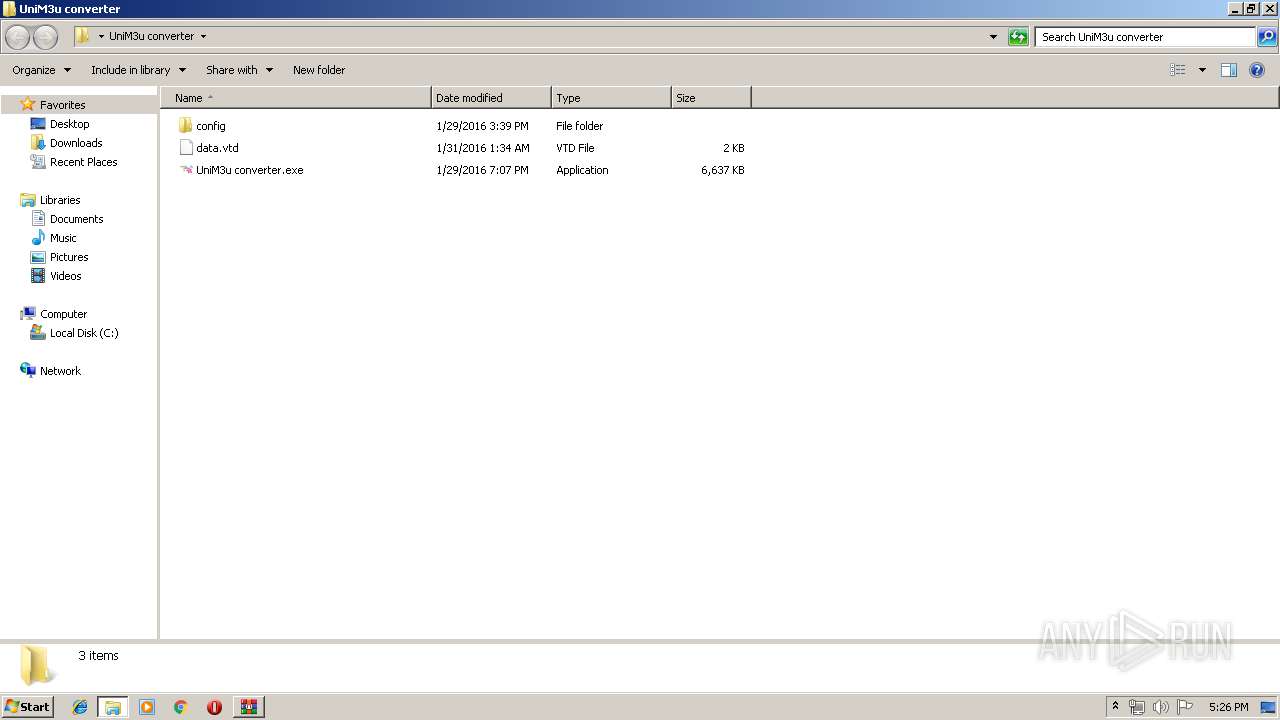Click the Change your view icon
Viewport: 1280px width, 720px height.
(x=1178, y=70)
